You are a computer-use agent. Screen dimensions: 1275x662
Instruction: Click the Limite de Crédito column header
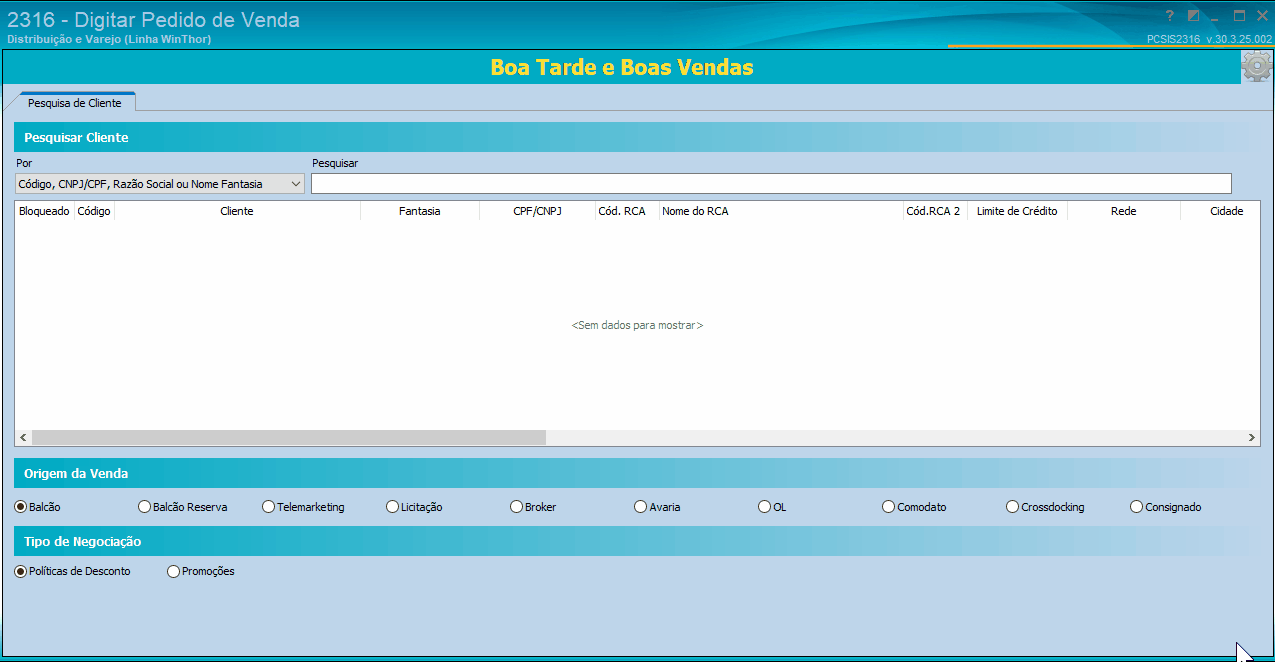tap(1017, 211)
